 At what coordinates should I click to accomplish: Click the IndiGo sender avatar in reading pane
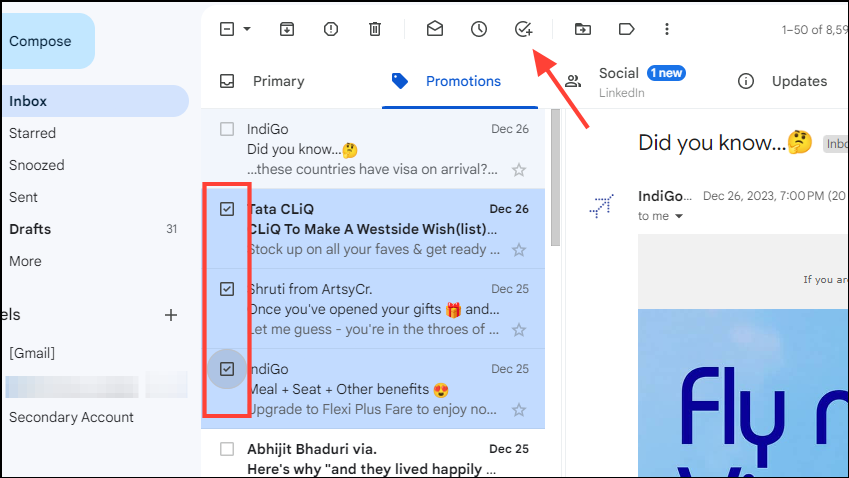coord(602,206)
